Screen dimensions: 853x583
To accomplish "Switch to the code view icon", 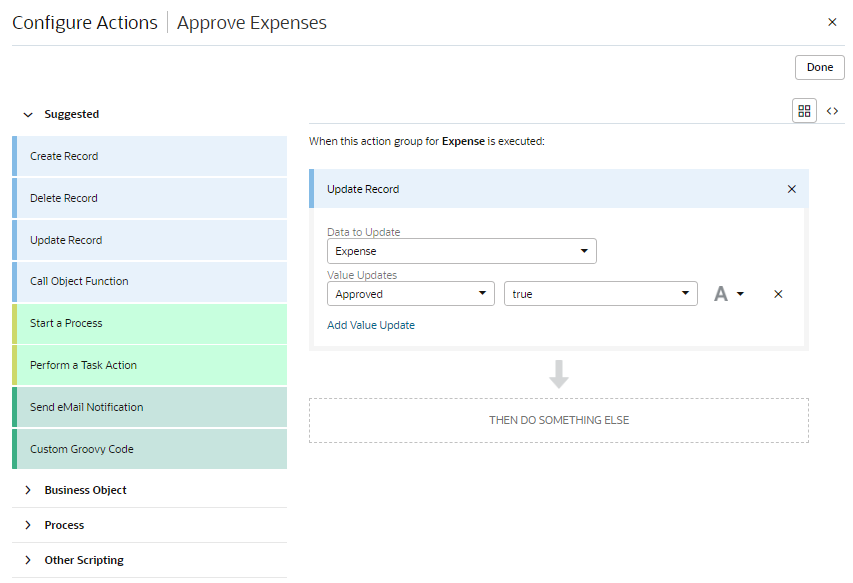I will pyautogui.click(x=832, y=111).
